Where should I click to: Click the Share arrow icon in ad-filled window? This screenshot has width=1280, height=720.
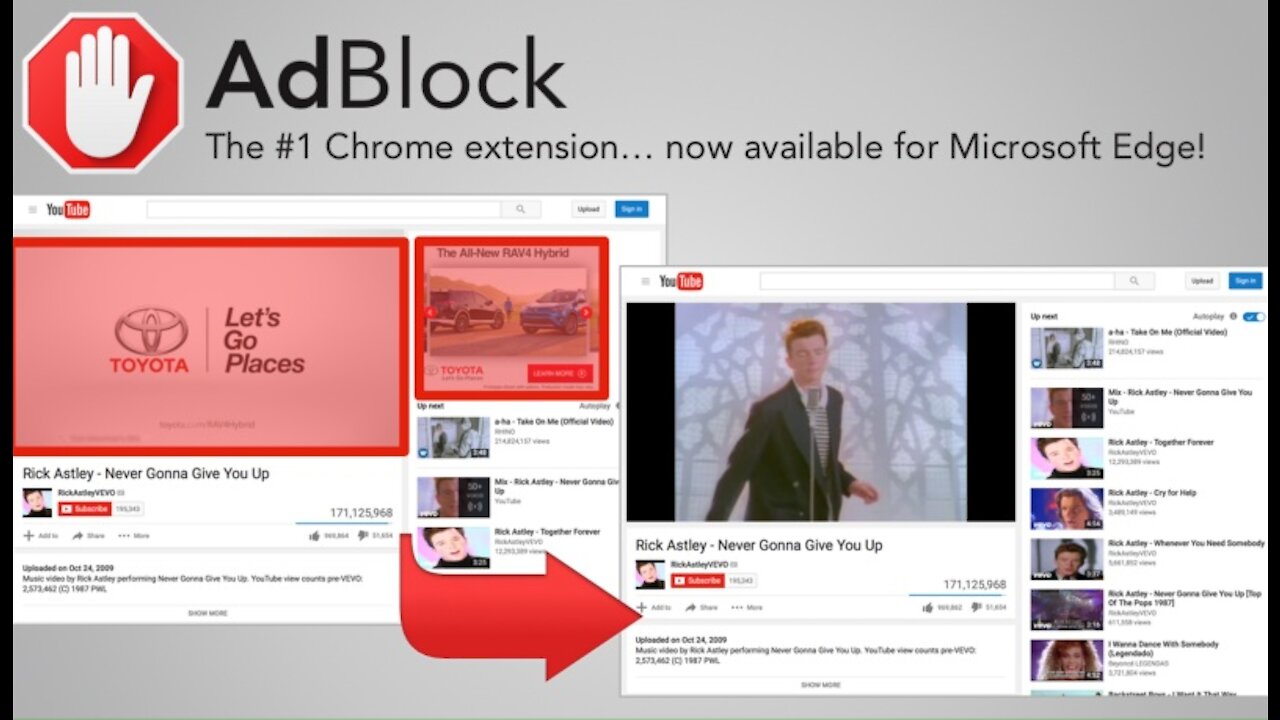click(x=79, y=535)
